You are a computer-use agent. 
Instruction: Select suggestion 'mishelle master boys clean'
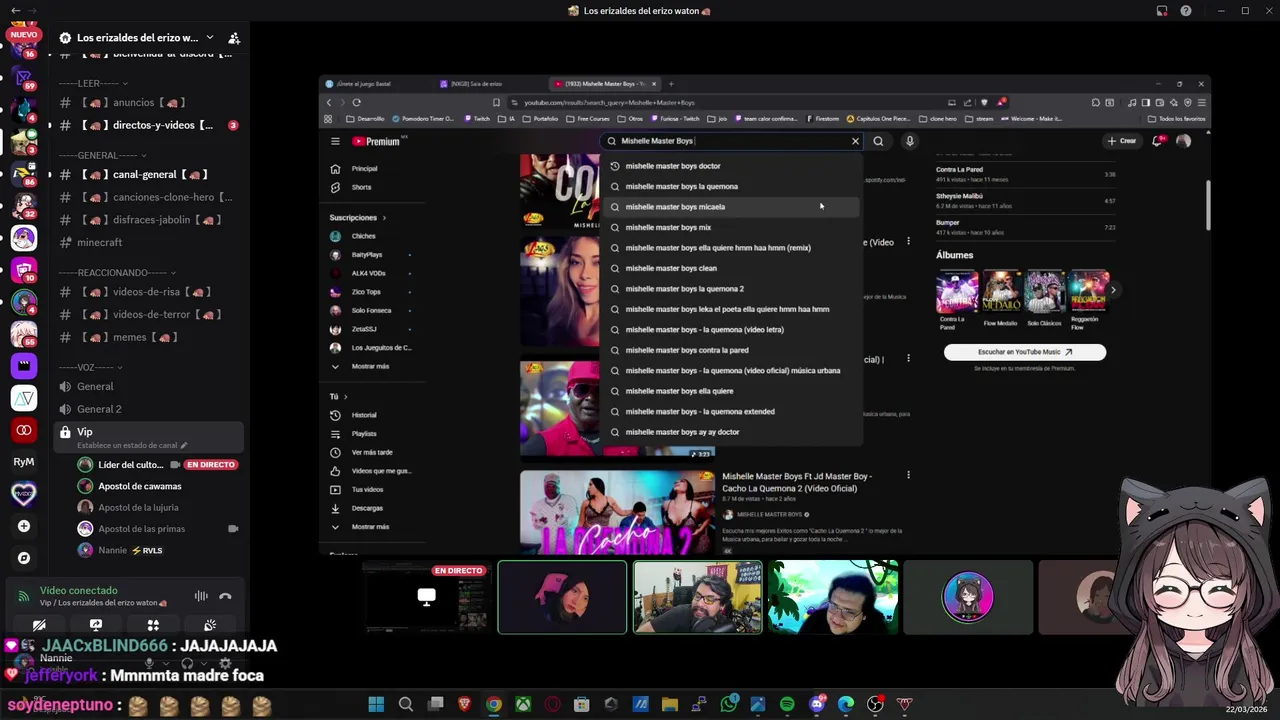pyautogui.click(x=731, y=268)
